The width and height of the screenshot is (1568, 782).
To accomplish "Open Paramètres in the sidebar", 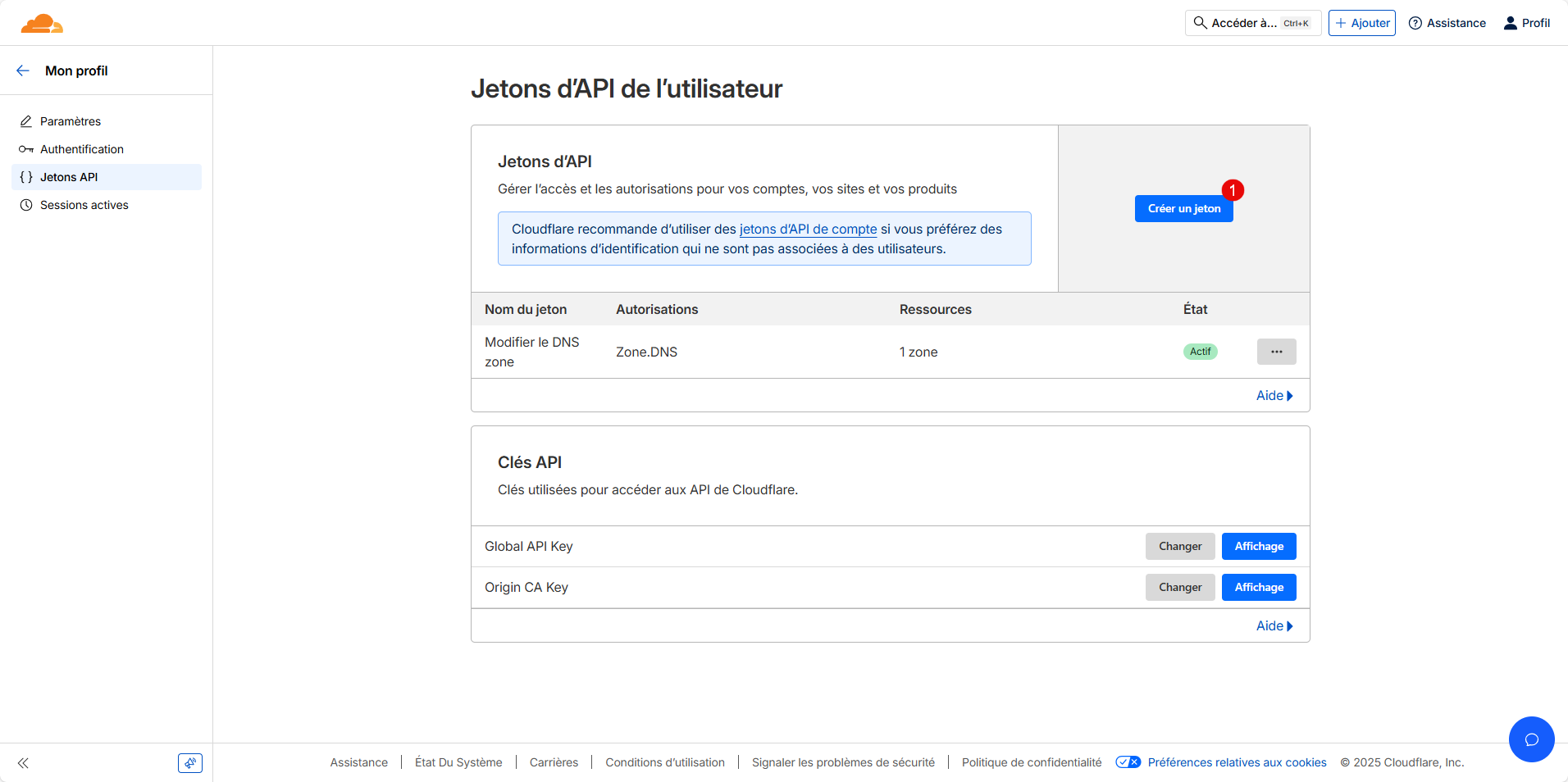I will tap(71, 121).
